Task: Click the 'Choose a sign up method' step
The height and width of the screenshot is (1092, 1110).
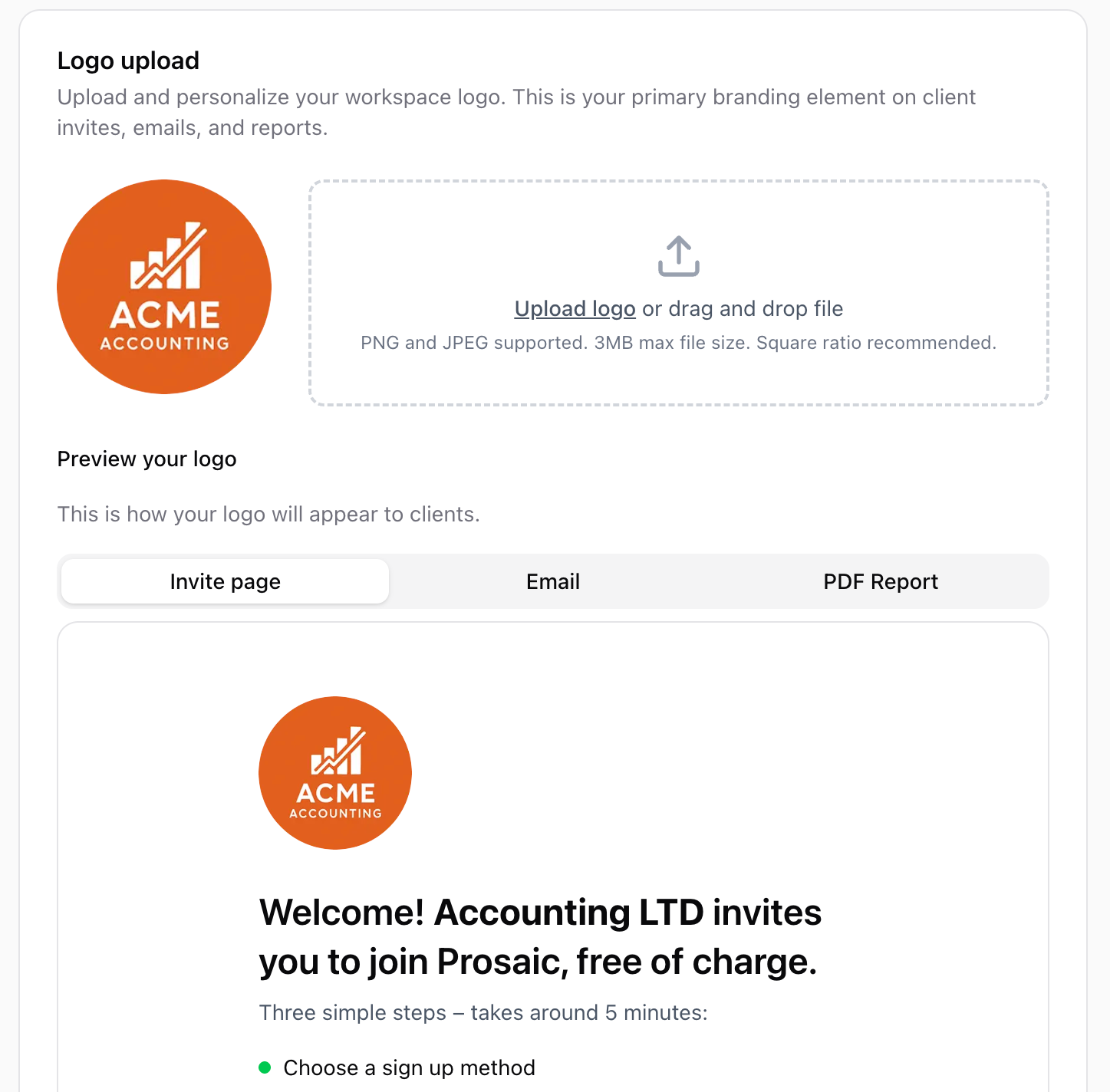Action: 409,1067
